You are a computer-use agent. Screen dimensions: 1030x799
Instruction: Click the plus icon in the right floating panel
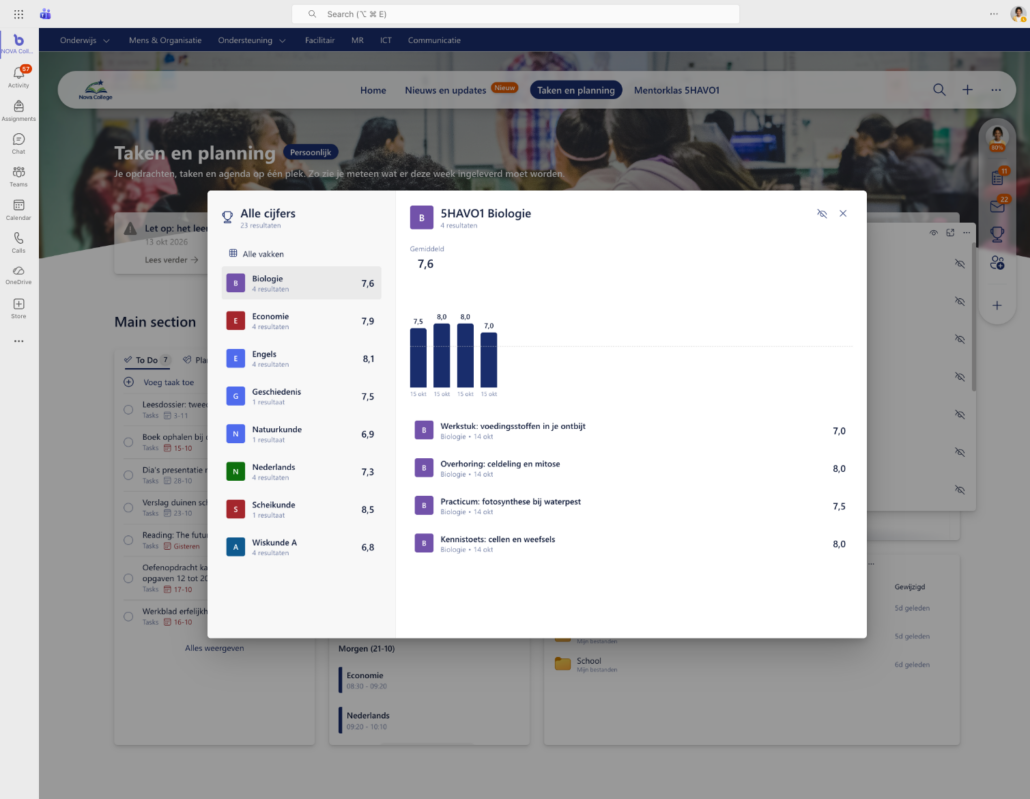(997, 306)
